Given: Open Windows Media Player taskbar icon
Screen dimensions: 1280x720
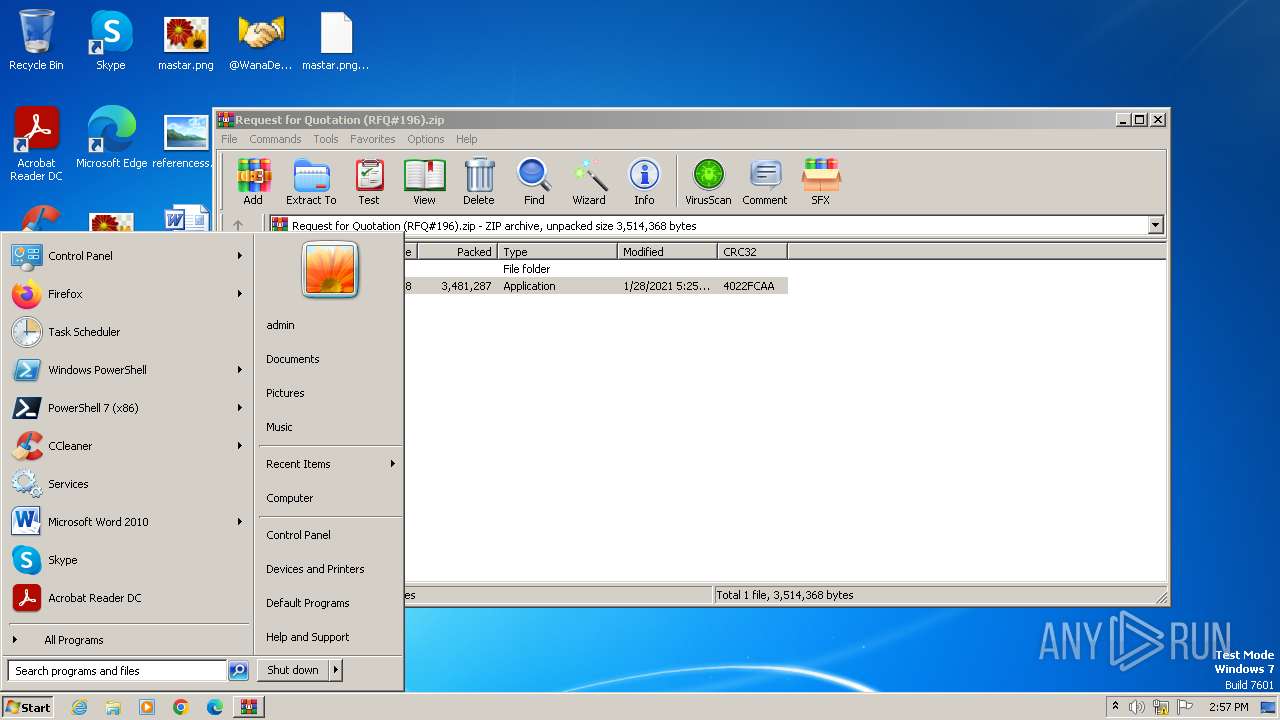Looking at the screenshot, I should pyautogui.click(x=147, y=707).
